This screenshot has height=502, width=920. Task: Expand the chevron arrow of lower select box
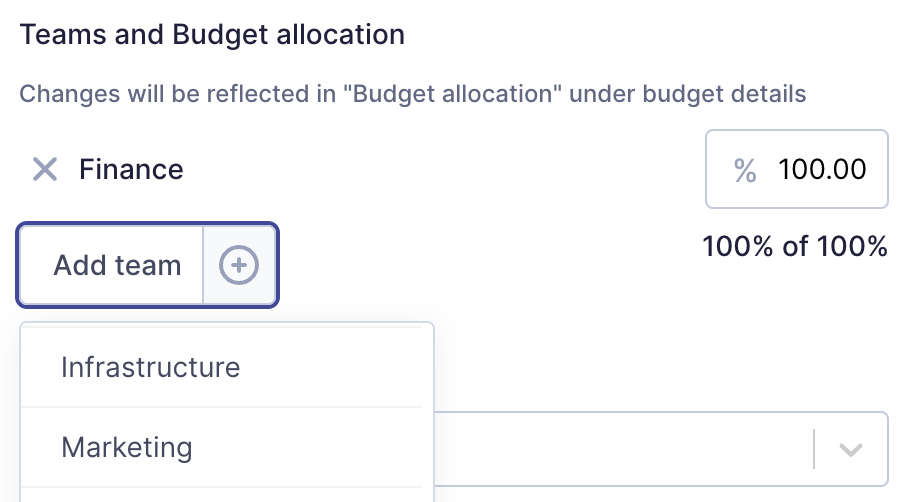[x=850, y=450]
